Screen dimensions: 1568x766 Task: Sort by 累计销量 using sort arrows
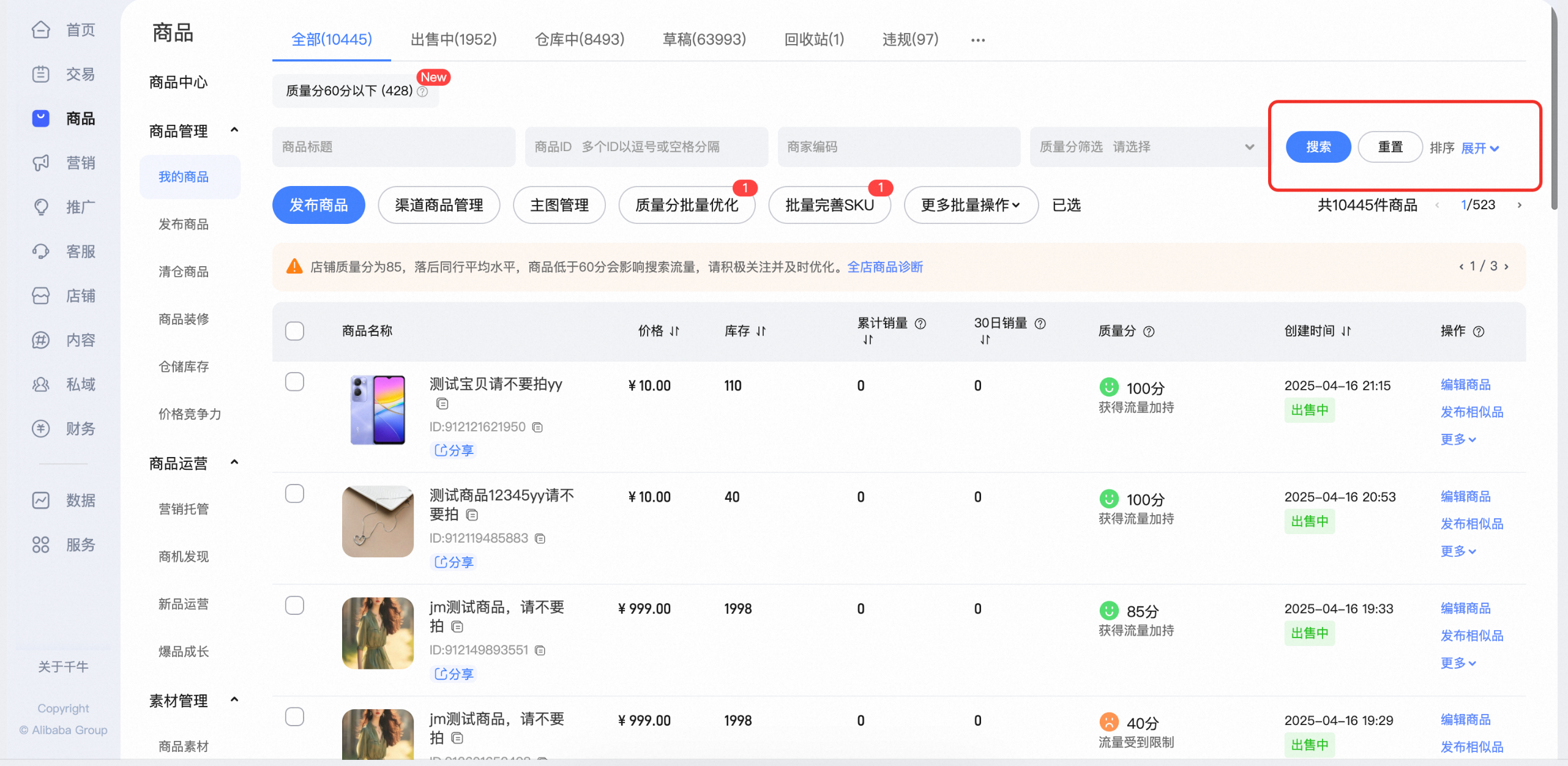868,340
